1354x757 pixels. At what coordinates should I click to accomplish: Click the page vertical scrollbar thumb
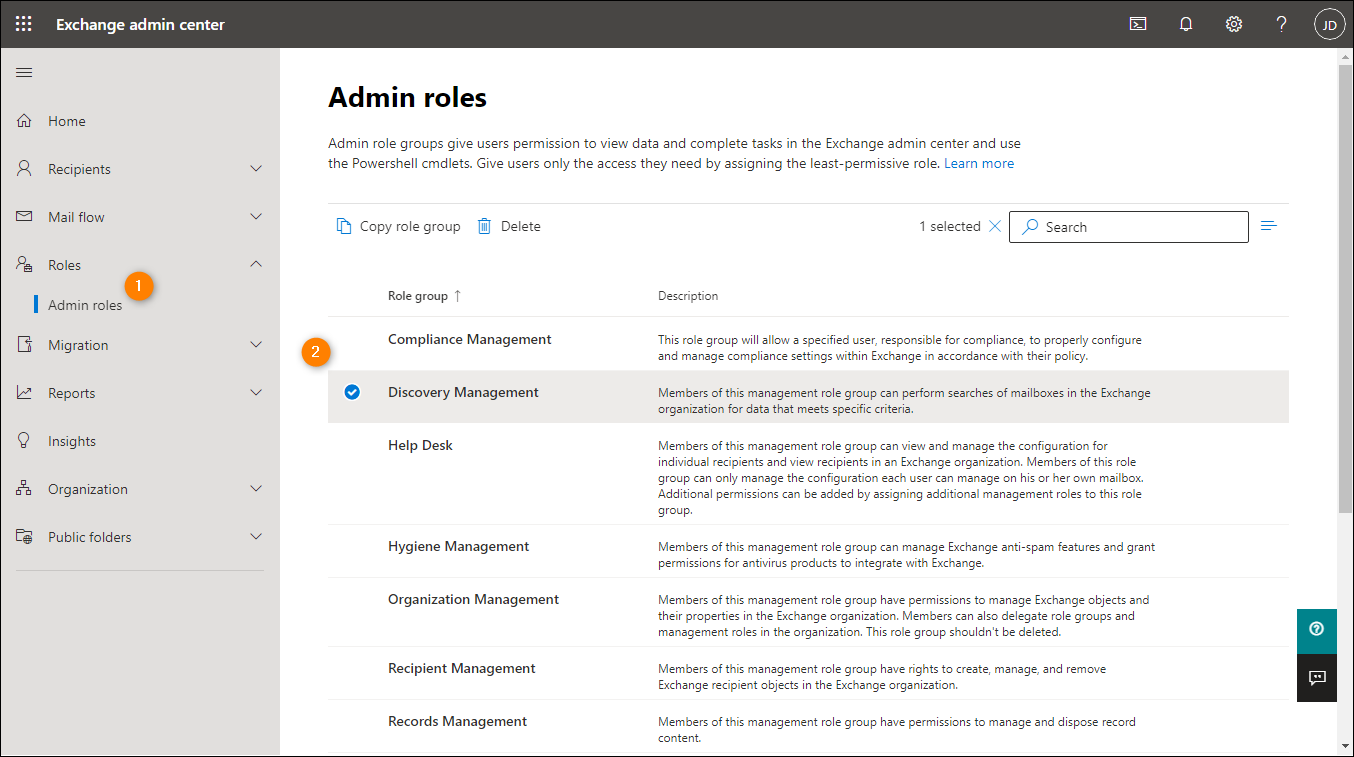(x=1346, y=288)
